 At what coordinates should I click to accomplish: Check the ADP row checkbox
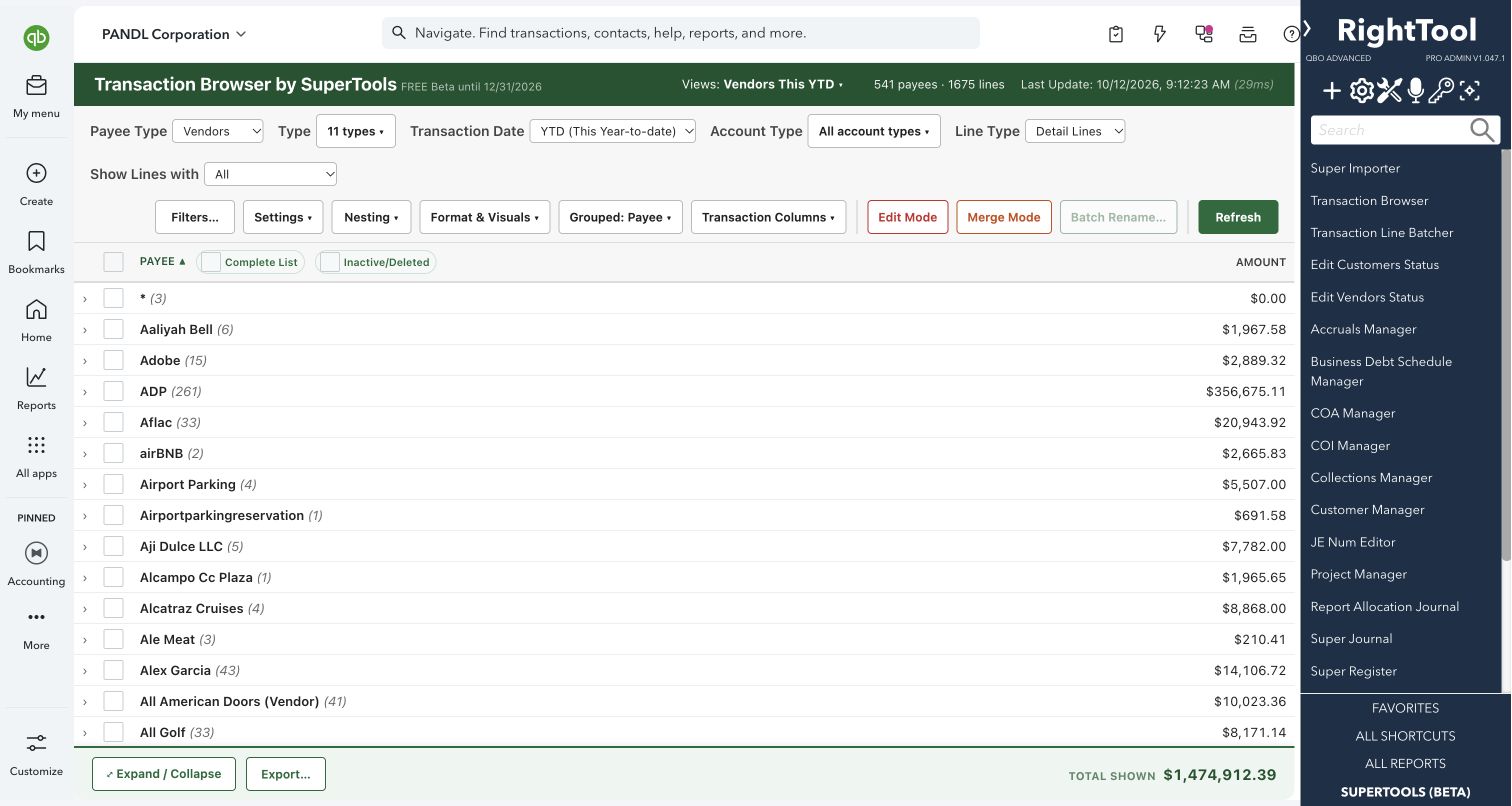click(114, 391)
